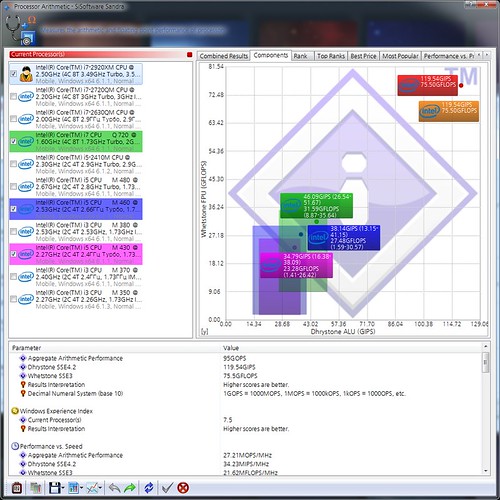Check the Core i7-2720QM processor checkbox
Viewport: 500px width, 500px height.
[13, 97]
